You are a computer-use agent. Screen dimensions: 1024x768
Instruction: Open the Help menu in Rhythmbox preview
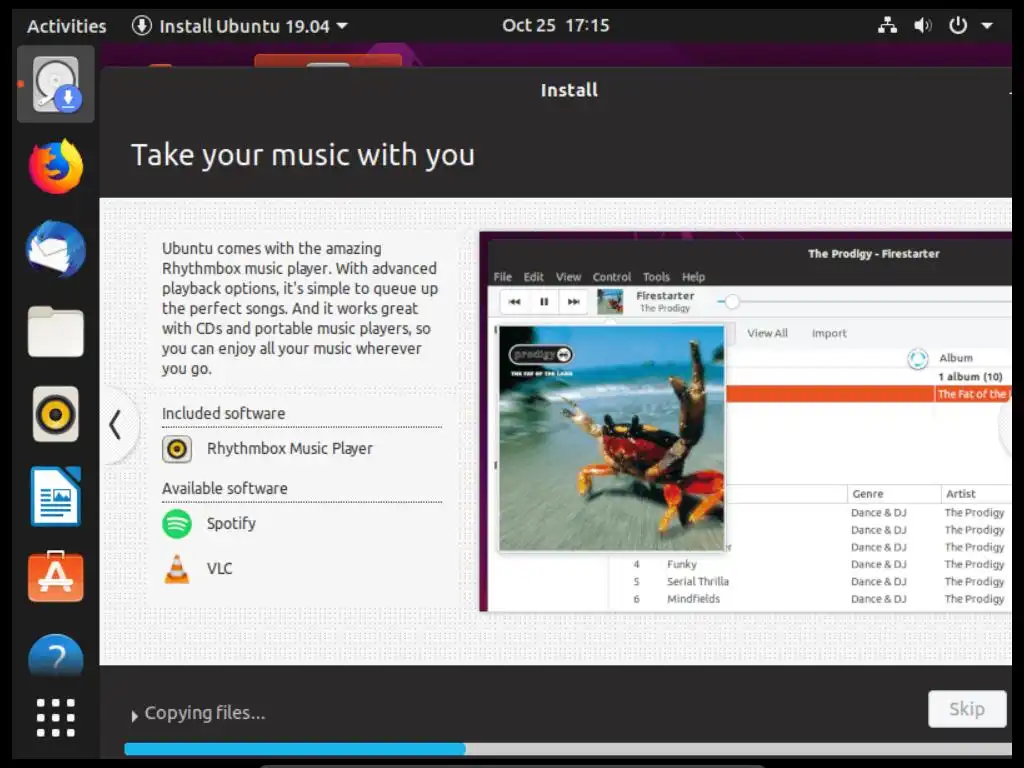click(694, 277)
